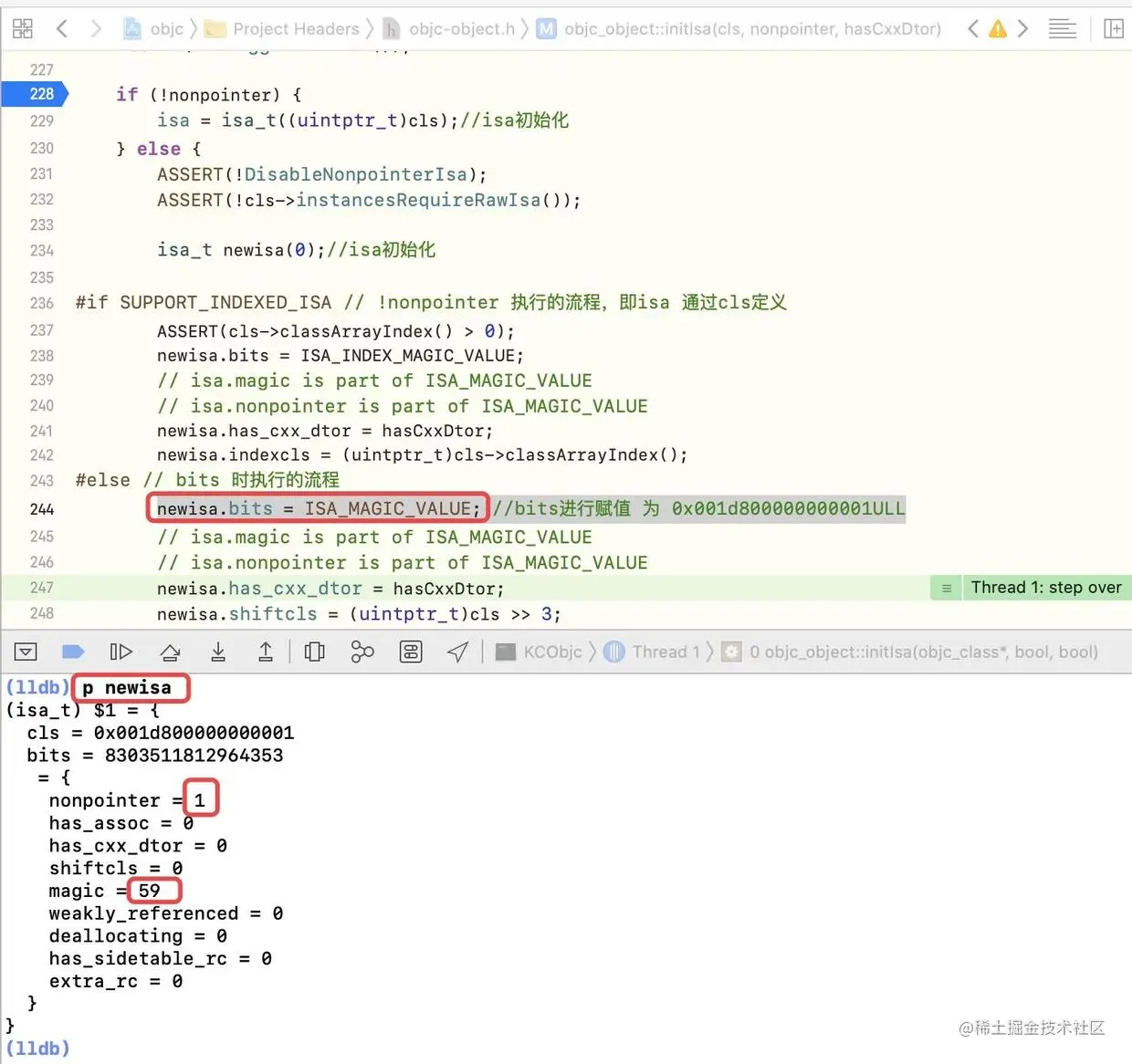1132x1064 pixels.
Task: Click the Thread 1: step over annotation
Action: (x=1046, y=588)
